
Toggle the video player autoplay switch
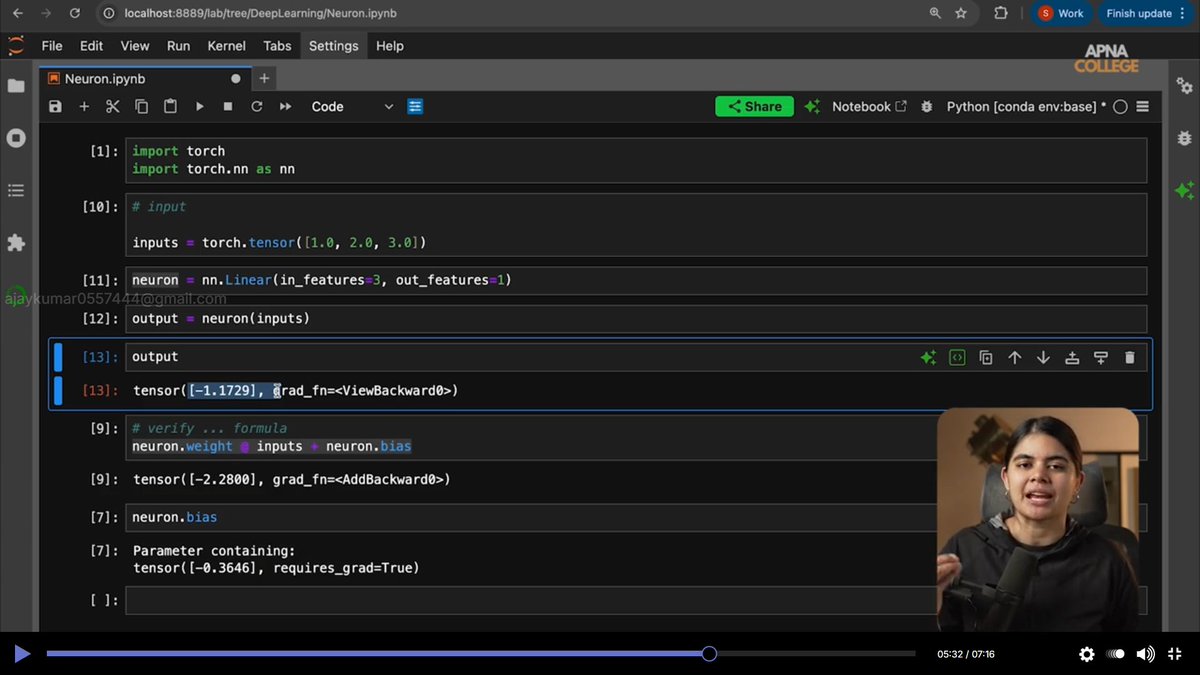[x=1116, y=654]
